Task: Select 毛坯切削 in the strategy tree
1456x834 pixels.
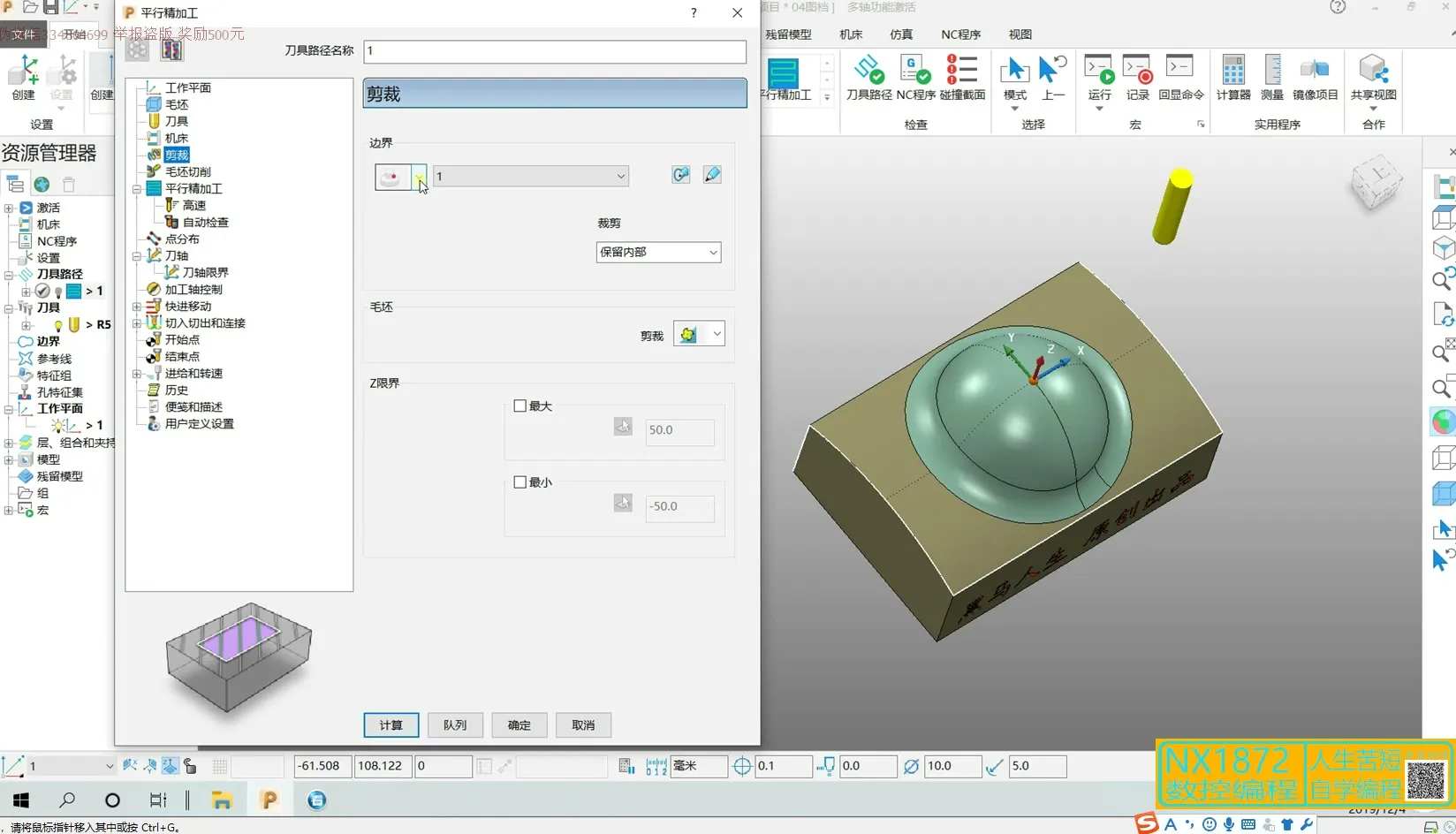Action: [x=187, y=172]
